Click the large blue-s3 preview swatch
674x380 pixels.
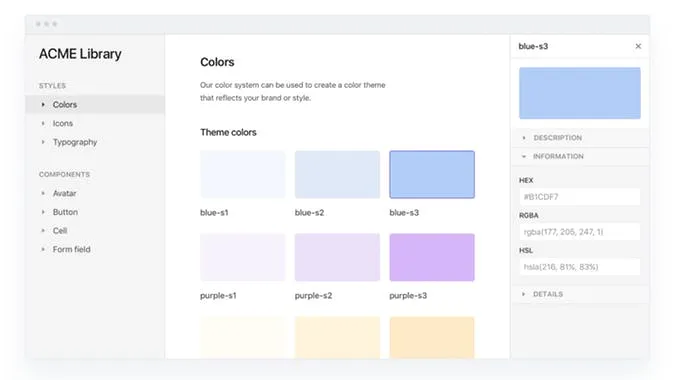click(x=580, y=93)
